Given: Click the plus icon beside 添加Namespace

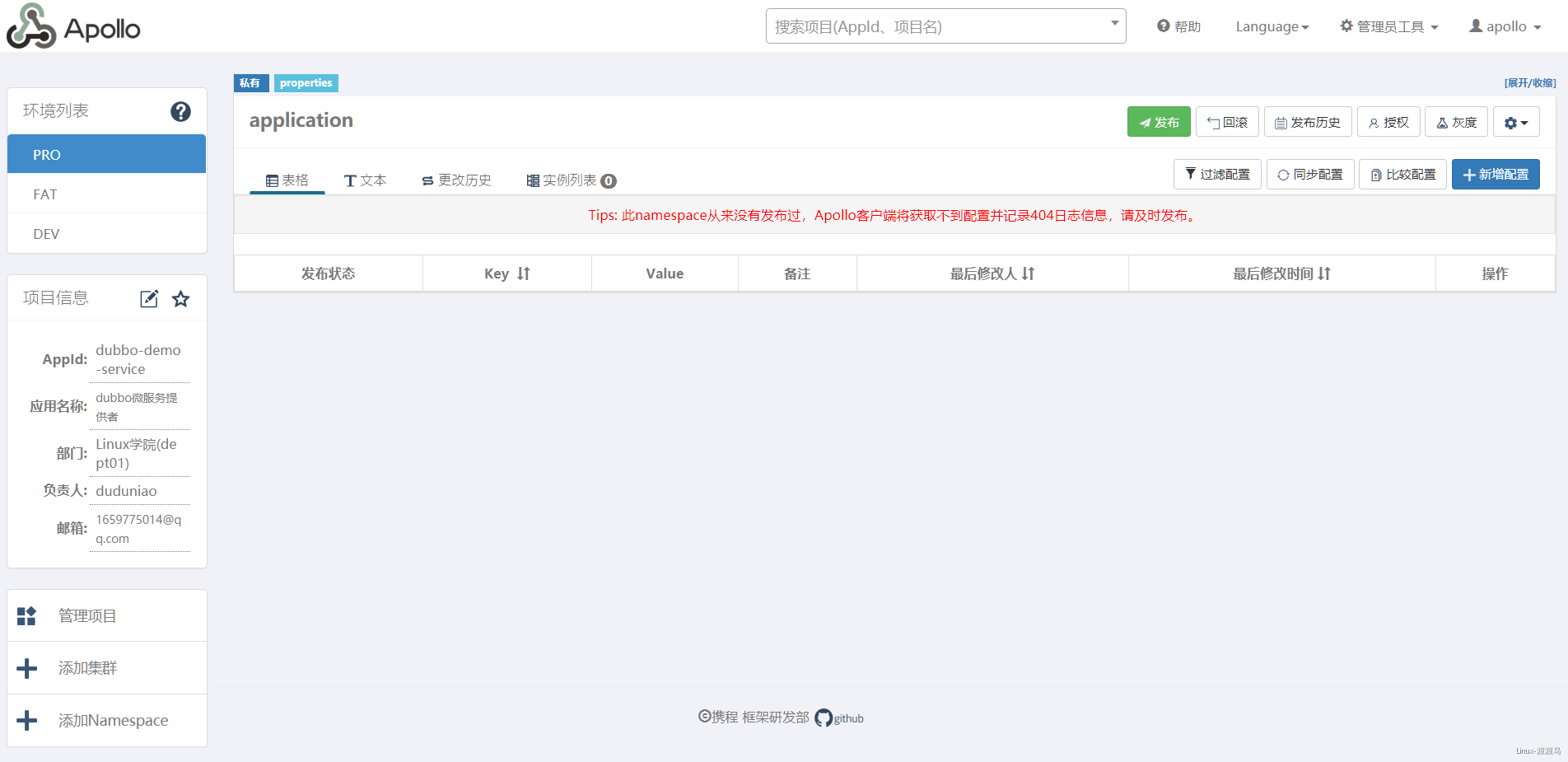Looking at the screenshot, I should tap(26, 721).
